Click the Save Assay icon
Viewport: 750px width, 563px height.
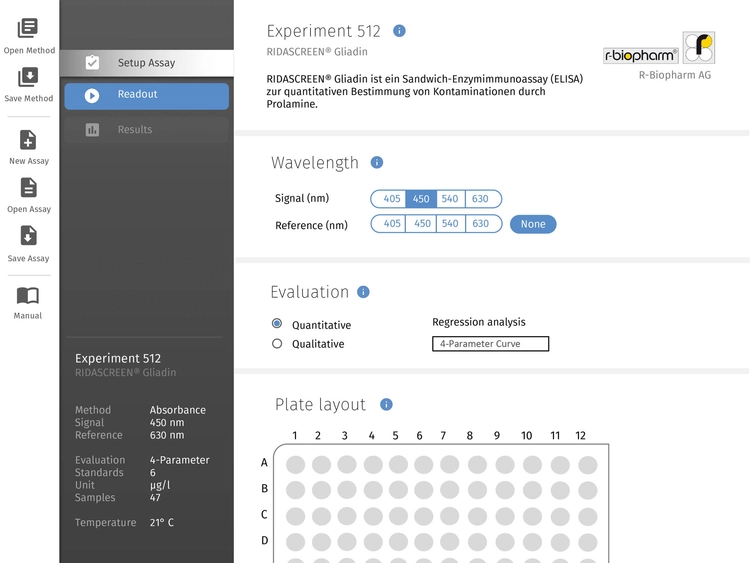(x=29, y=236)
